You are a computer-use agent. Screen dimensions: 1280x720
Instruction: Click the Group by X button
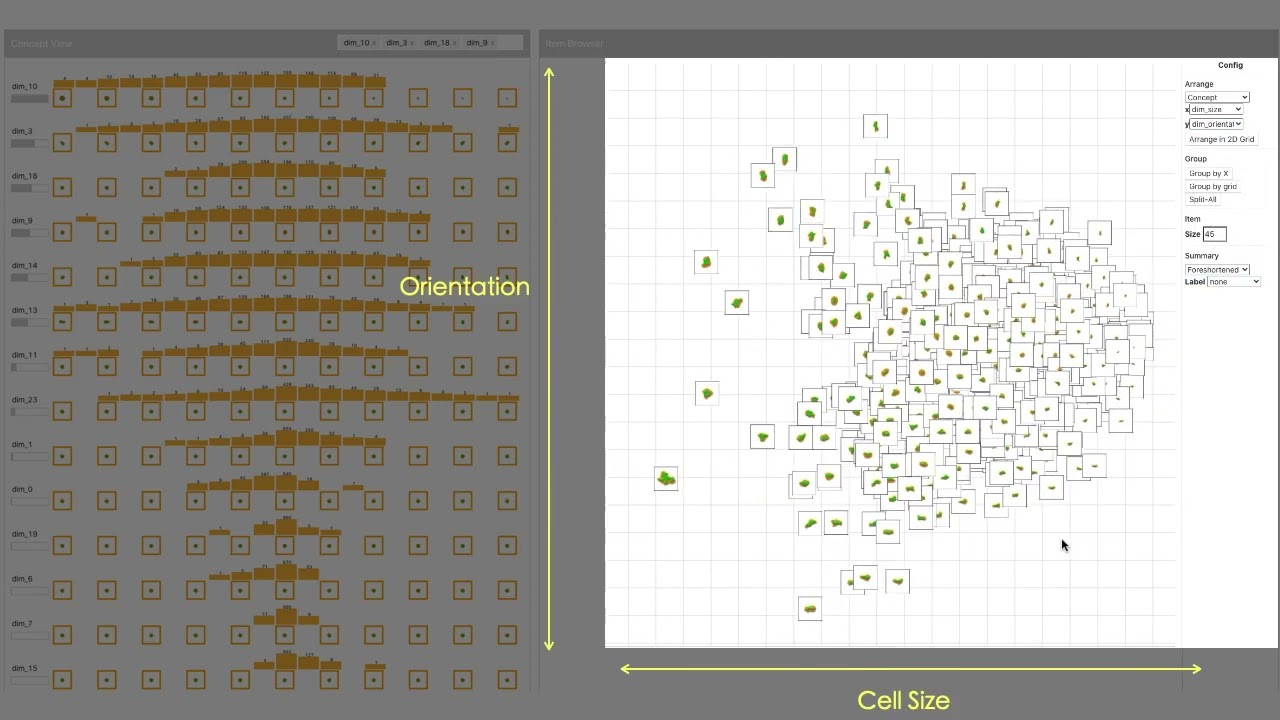(1208, 173)
